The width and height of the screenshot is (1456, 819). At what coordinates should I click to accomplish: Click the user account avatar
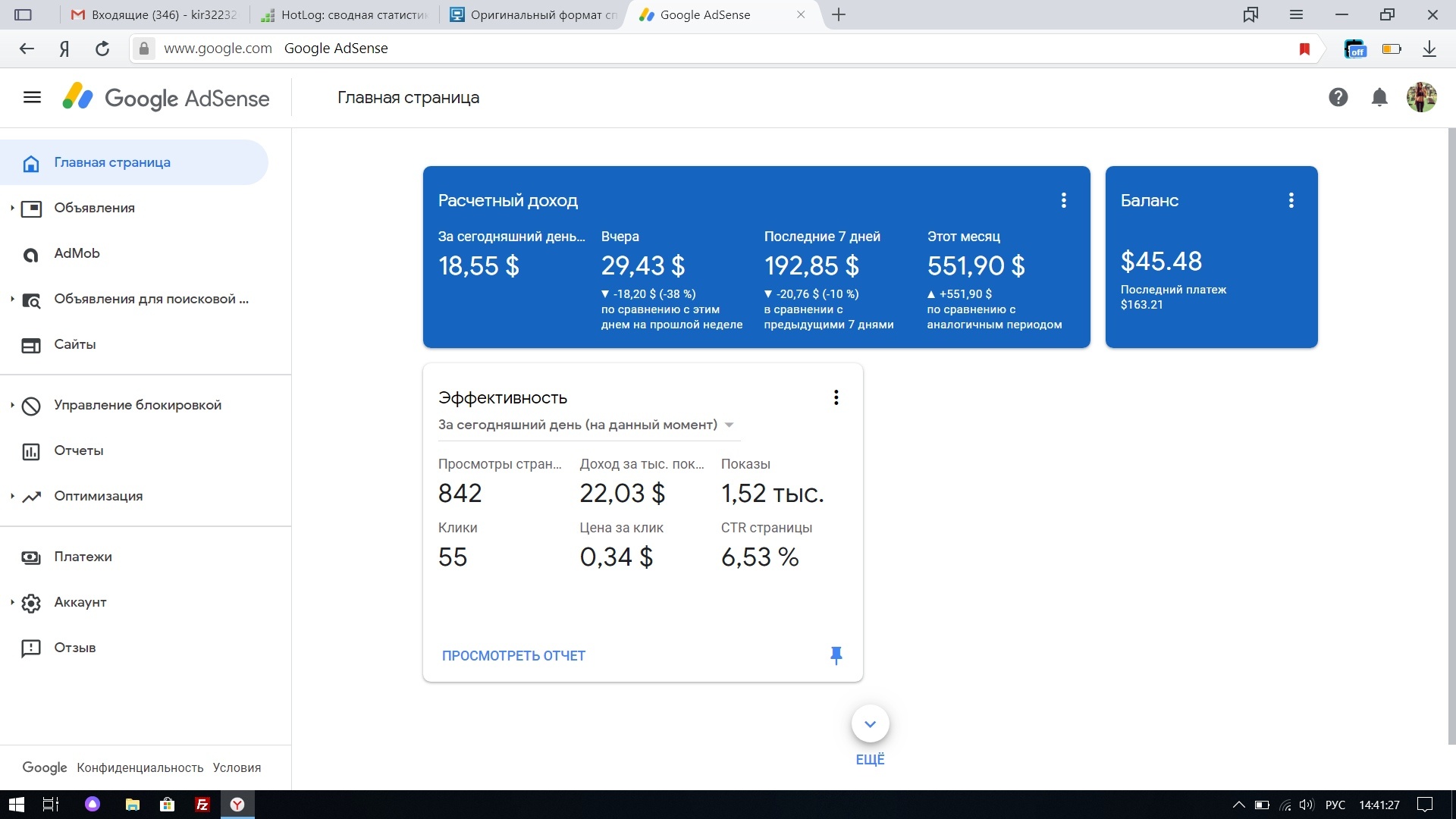click(1421, 97)
